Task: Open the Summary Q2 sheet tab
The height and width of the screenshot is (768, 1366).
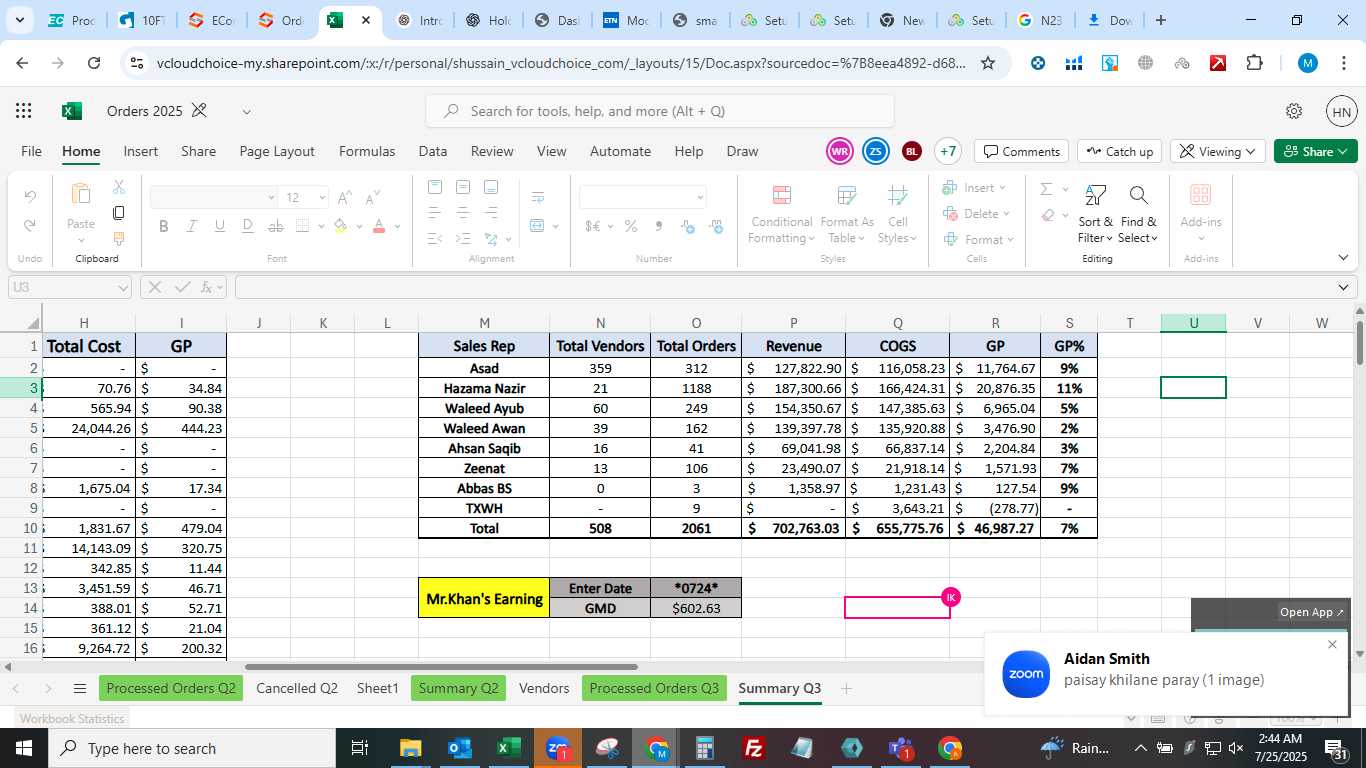Action: point(458,688)
